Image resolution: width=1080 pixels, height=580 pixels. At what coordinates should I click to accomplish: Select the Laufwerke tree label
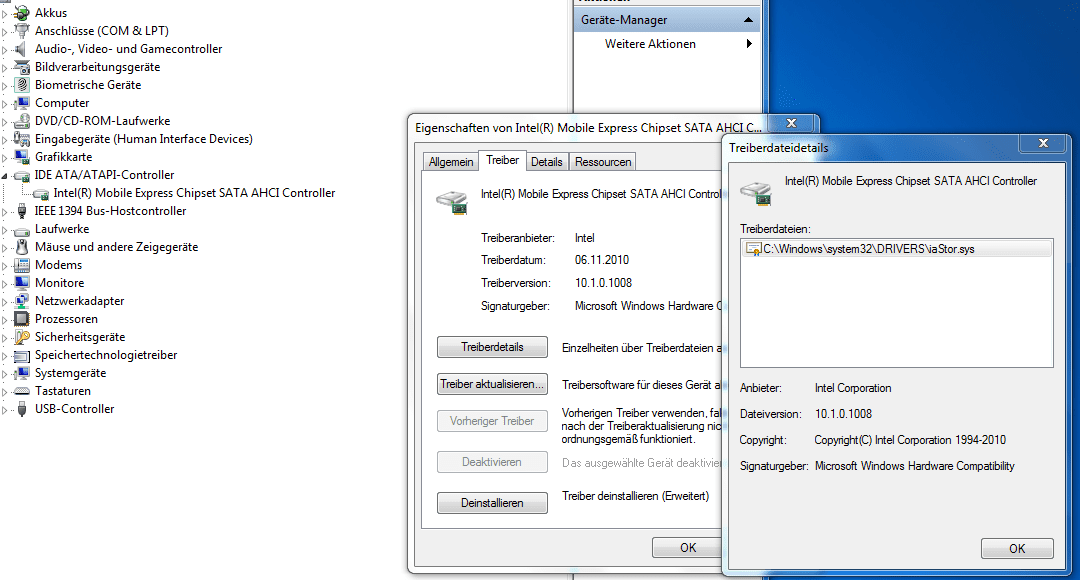62,229
